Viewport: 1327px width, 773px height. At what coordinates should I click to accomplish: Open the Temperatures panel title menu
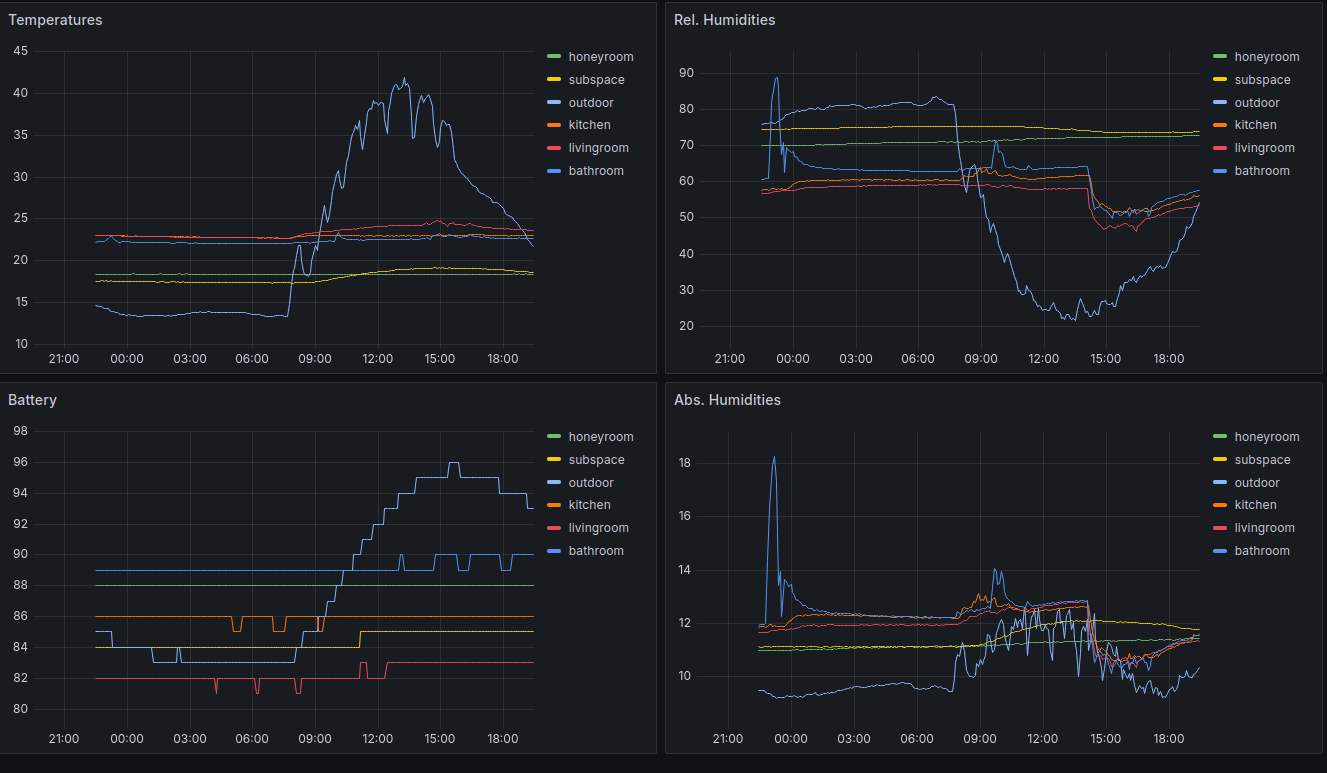click(55, 20)
